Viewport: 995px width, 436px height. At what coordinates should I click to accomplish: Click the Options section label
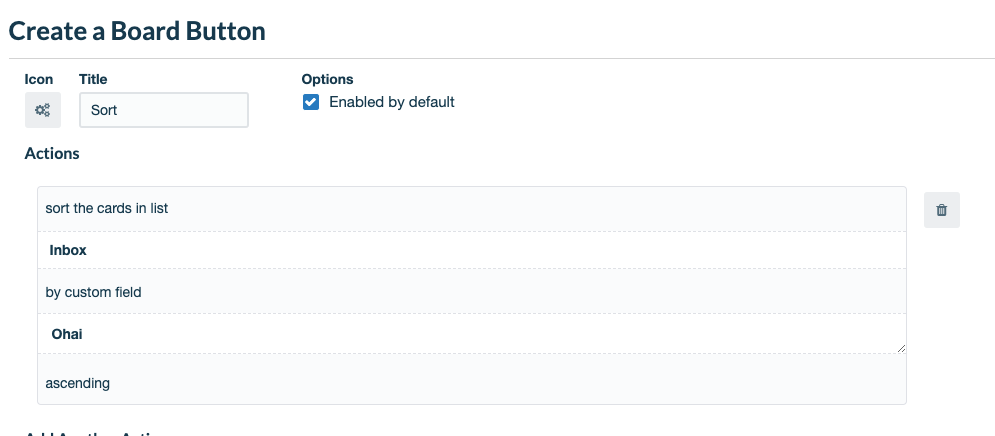tap(327, 79)
